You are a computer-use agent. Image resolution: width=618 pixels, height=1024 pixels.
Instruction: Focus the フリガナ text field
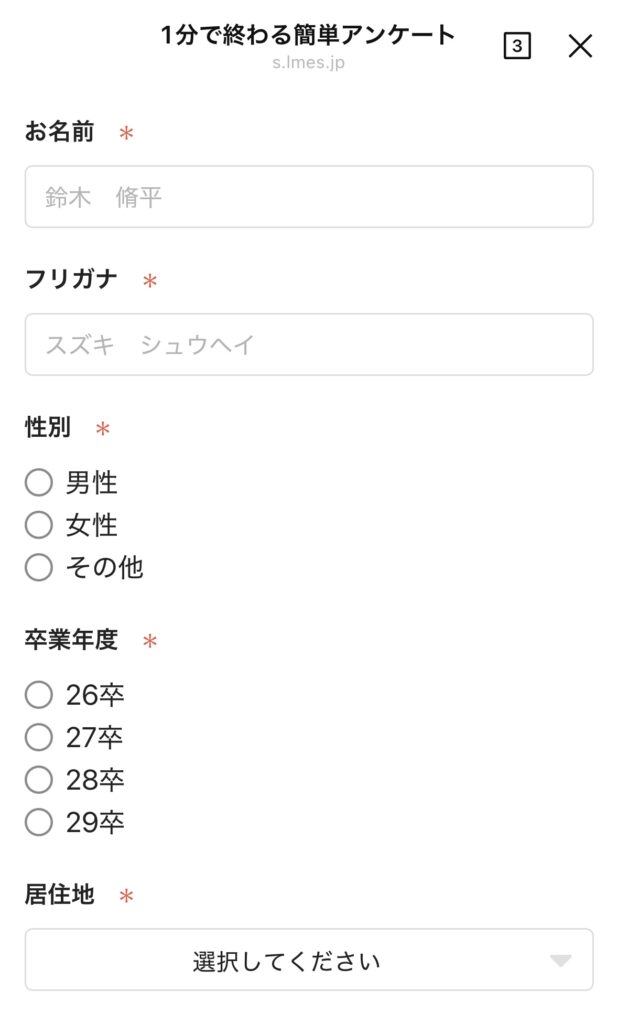point(308,345)
